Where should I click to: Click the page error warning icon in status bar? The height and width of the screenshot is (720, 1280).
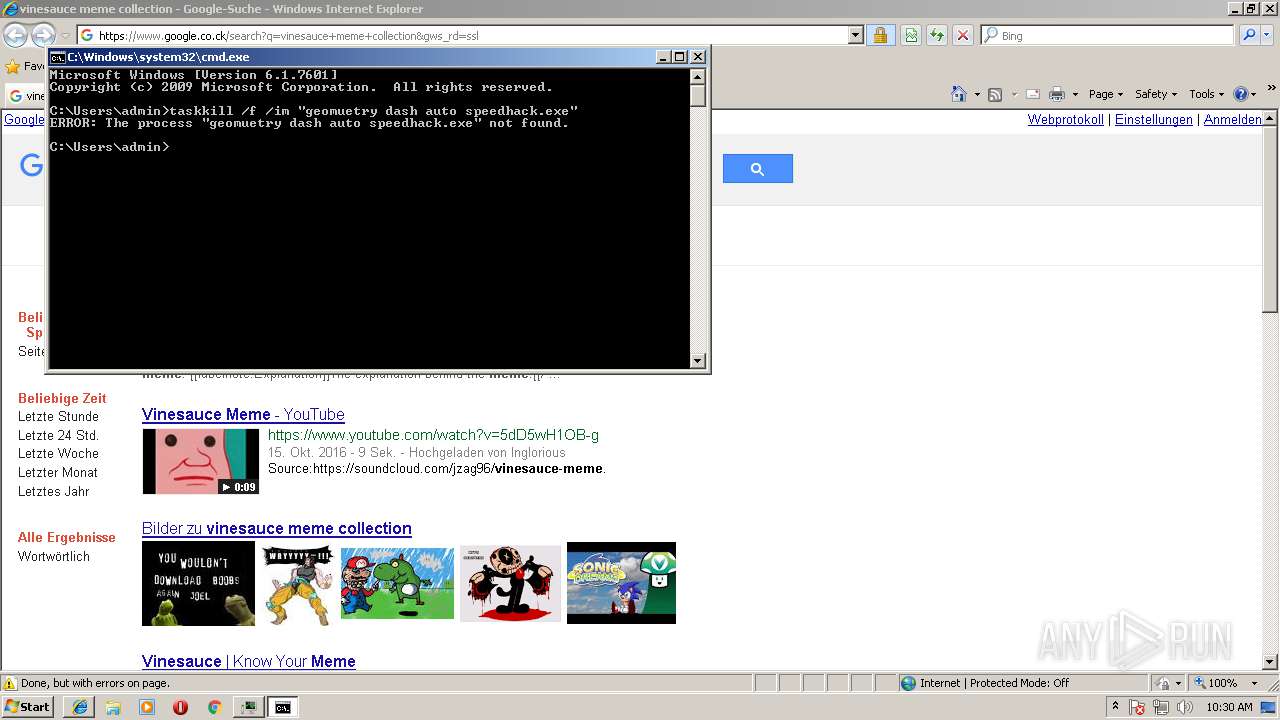pos(10,683)
